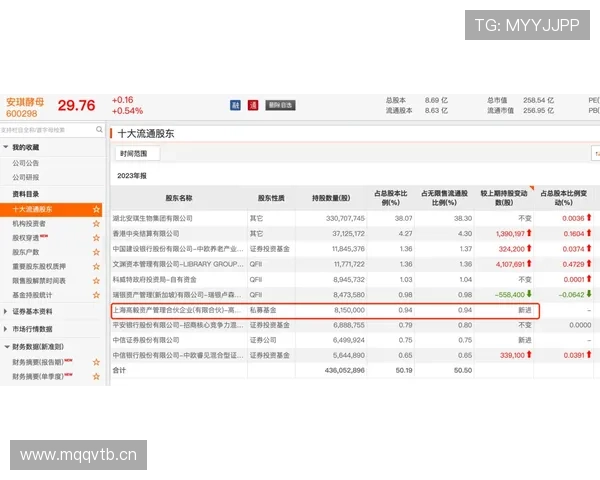Toggle favorite star for 重要股东股权质押
600x480 pixels.
coord(96,266)
